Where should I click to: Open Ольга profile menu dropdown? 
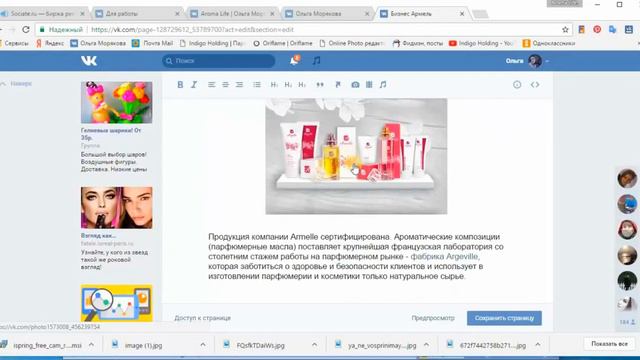pos(527,61)
